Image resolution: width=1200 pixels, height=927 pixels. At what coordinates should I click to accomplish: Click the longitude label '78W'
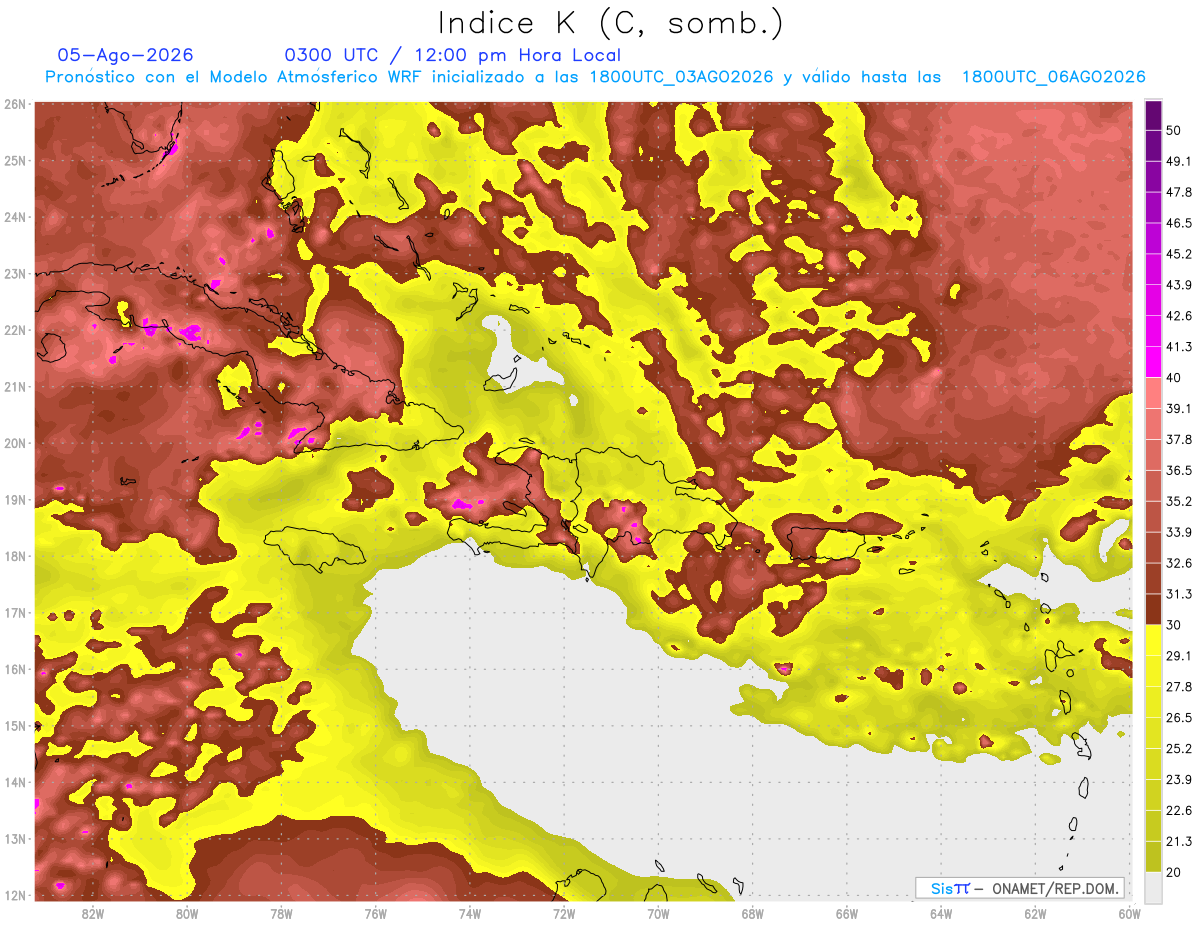tap(281, 913)
